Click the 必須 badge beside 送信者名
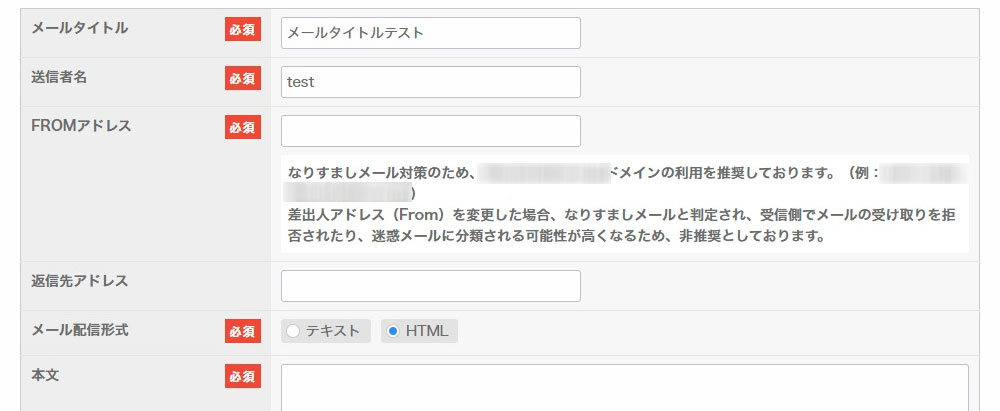The image size is (1000, 411). 242,78
